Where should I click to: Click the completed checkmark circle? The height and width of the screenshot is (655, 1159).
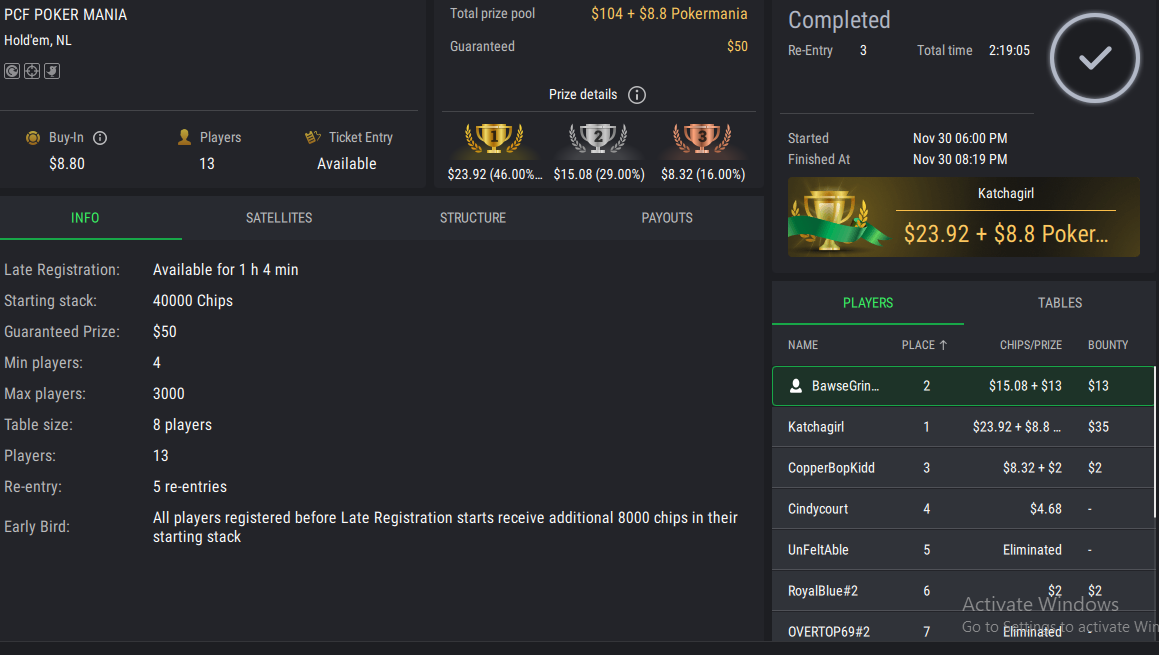point(1095,58)
